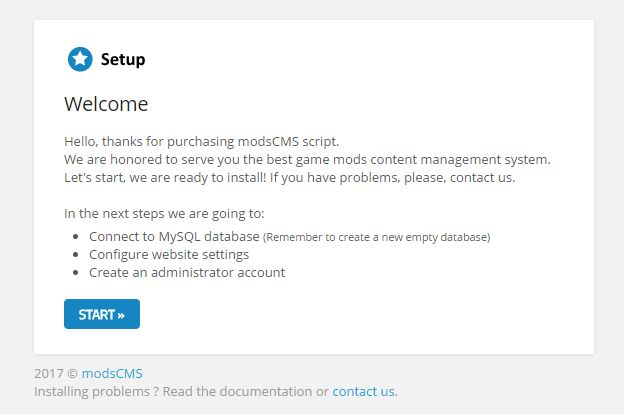
Task: Click the Setup title text
Action: [123, 60]
